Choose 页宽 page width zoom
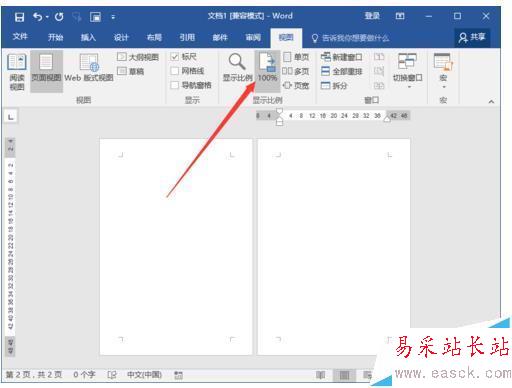Screen dimensions: 512x388 click(x=296, y=86)
